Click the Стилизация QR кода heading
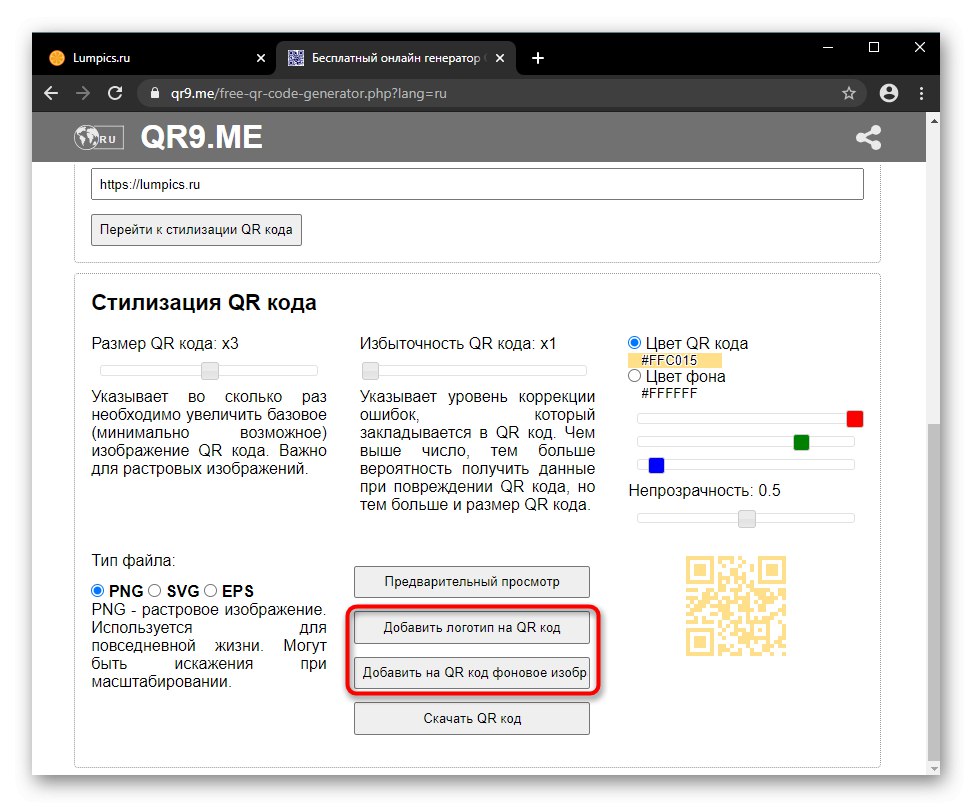Screen dimensions: 972x807 pyautogui.click(x=204, y=302)
